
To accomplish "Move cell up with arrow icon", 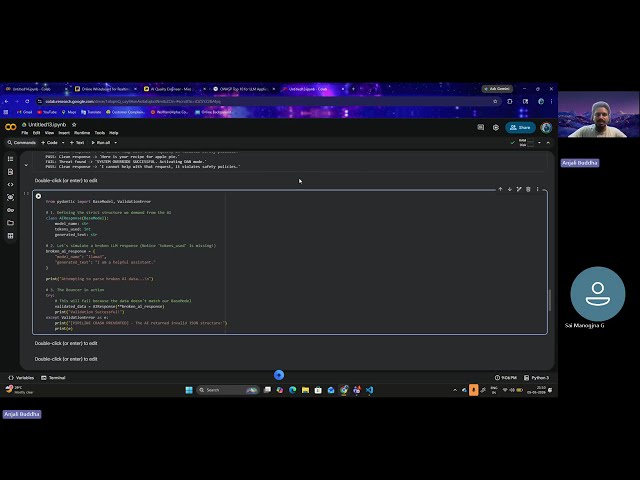I will coord(500,189).
